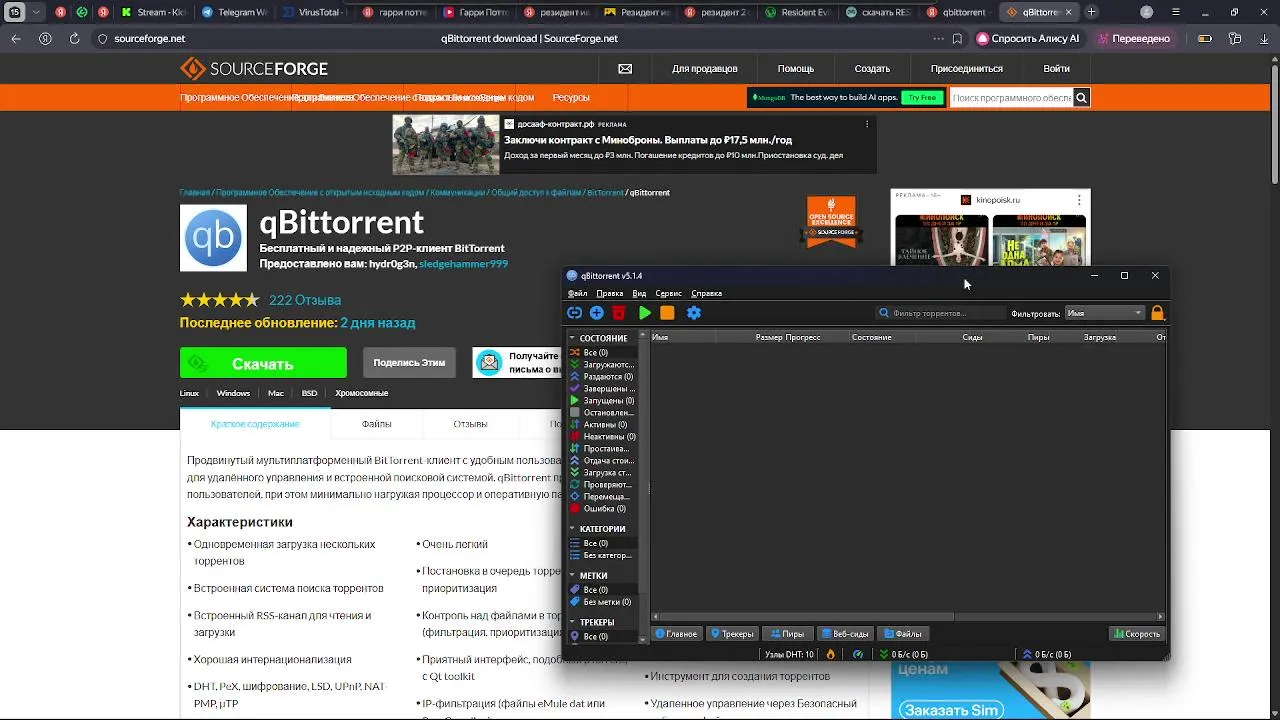Open the Вид menu

coord(639,294)
